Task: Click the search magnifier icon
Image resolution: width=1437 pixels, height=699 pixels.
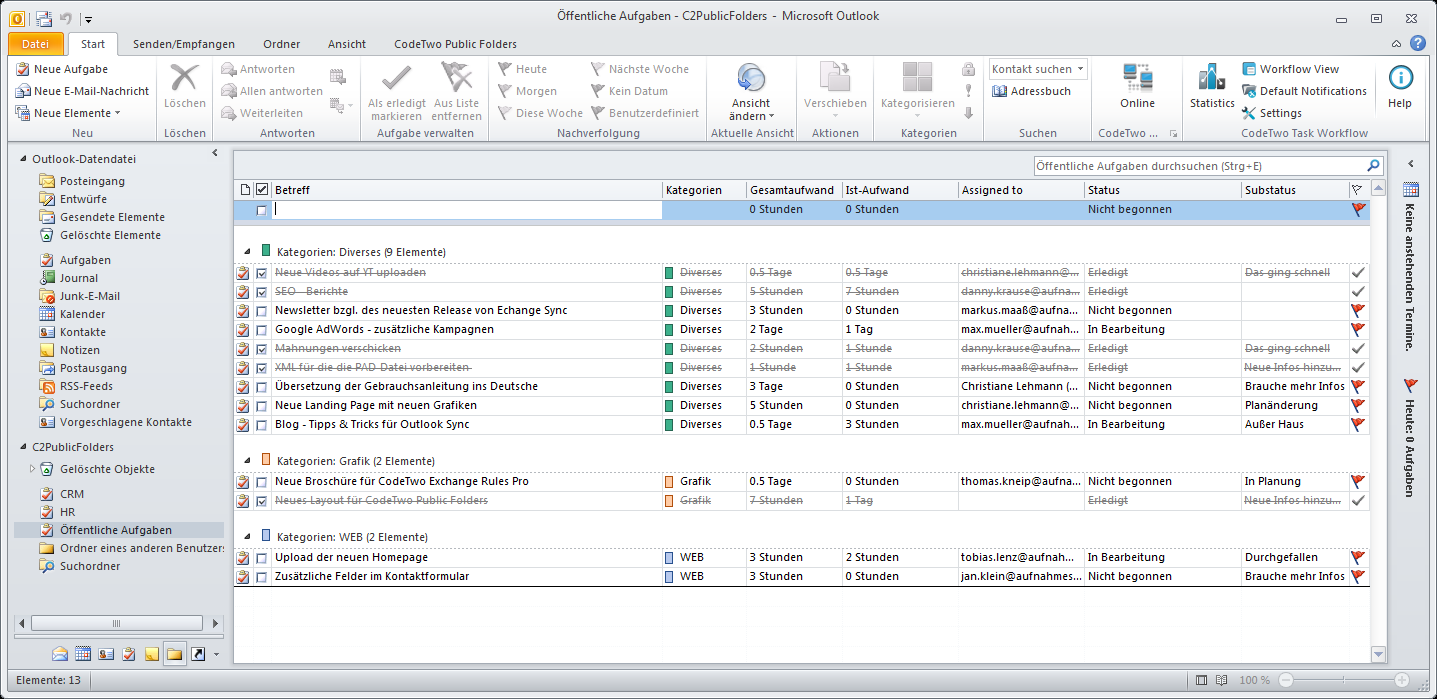Action: (1374, 166)
